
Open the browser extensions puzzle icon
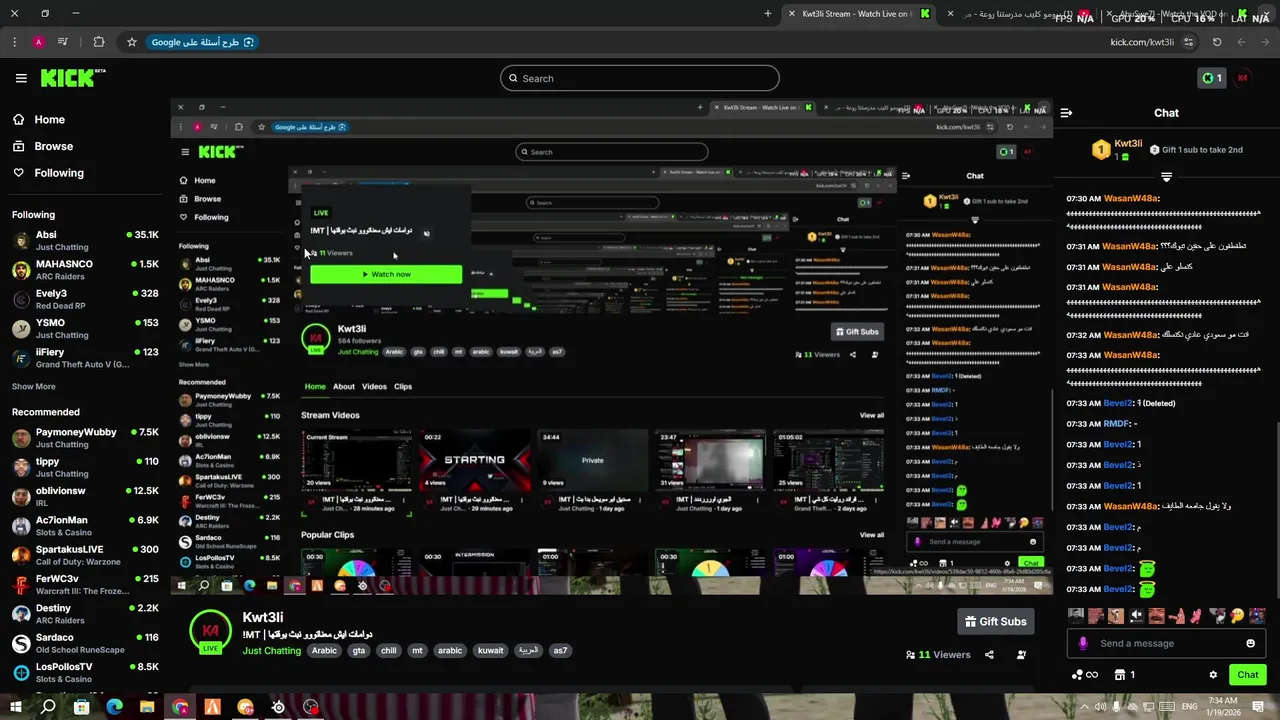98,42
